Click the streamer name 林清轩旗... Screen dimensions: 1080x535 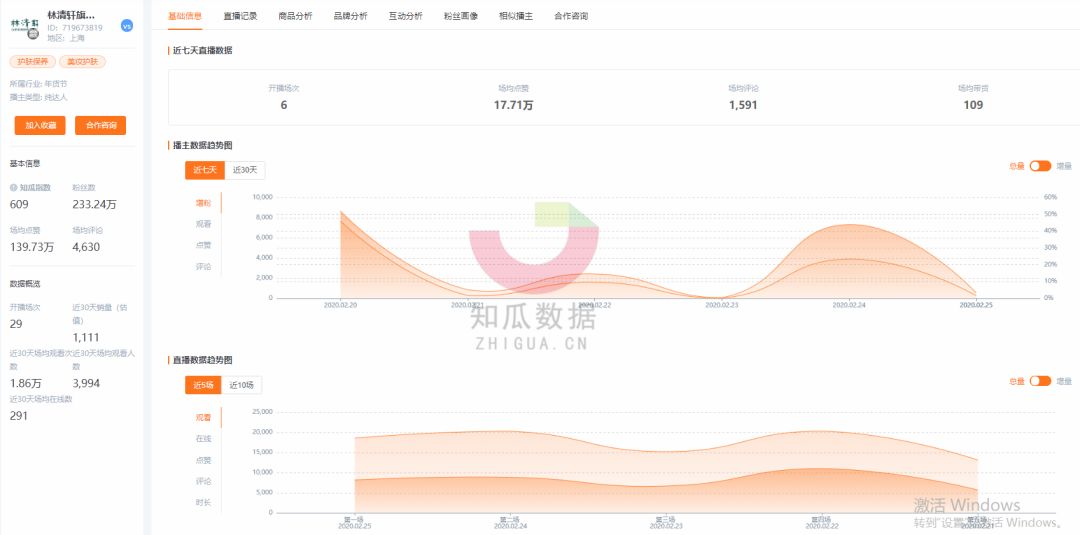point(72,14)
